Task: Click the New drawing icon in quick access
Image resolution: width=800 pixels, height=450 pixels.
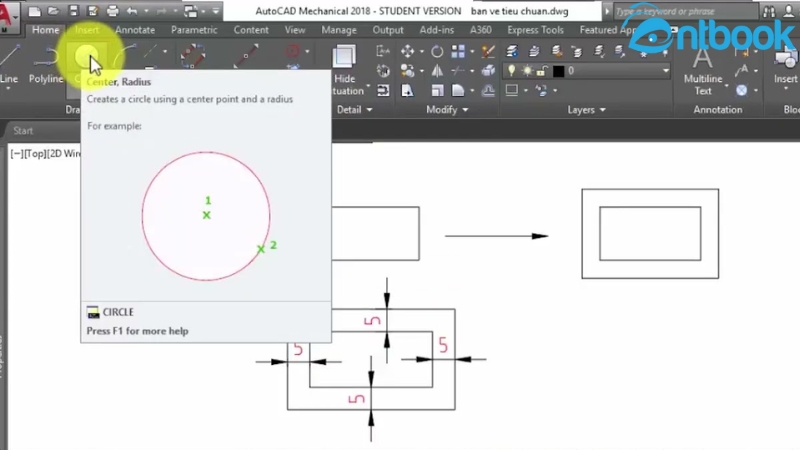Action: point(35,11)
